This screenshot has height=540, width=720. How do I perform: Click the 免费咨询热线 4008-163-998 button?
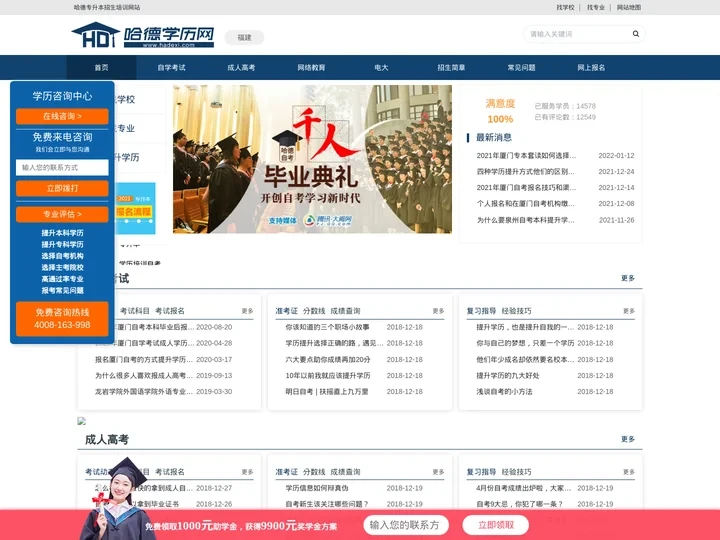[62, 319]
